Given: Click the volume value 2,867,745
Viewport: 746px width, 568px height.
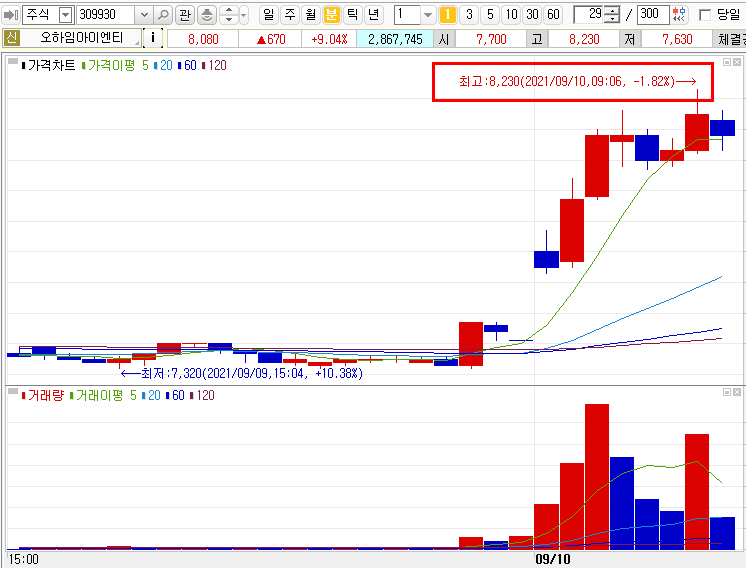Looking at the screenshot, I should pos(395,39).
